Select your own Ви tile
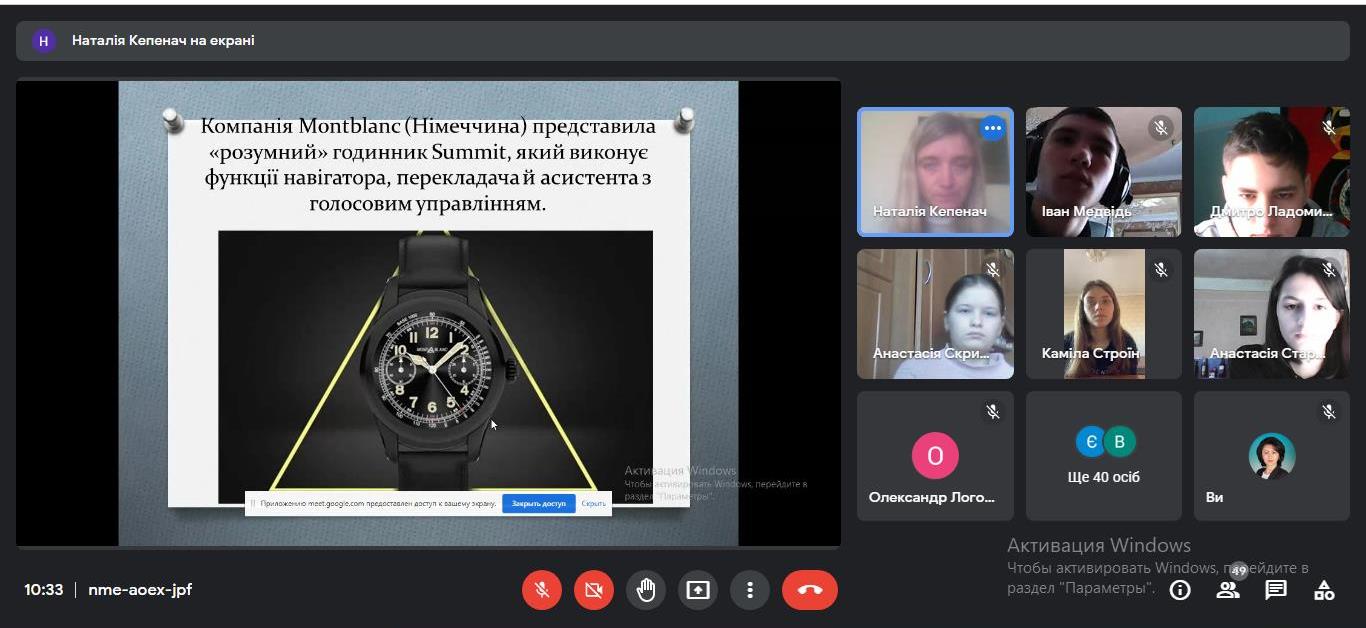This screenshot has width=1366, height=628. point(1272,456)
